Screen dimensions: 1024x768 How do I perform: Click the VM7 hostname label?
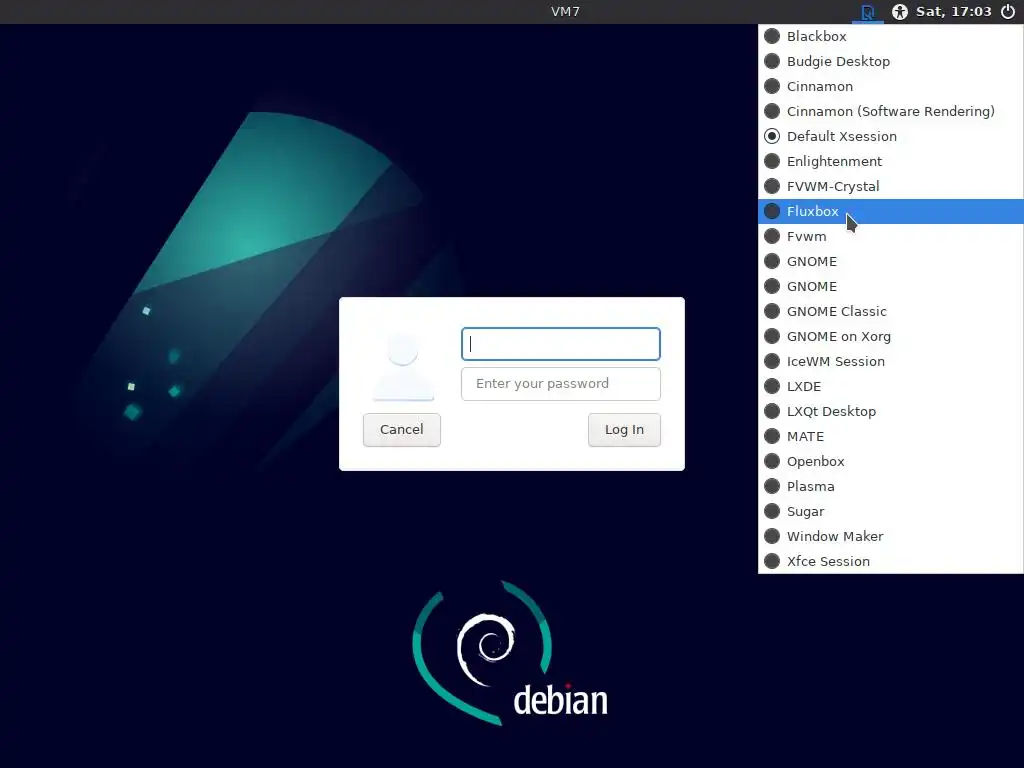tap(566, 12)
